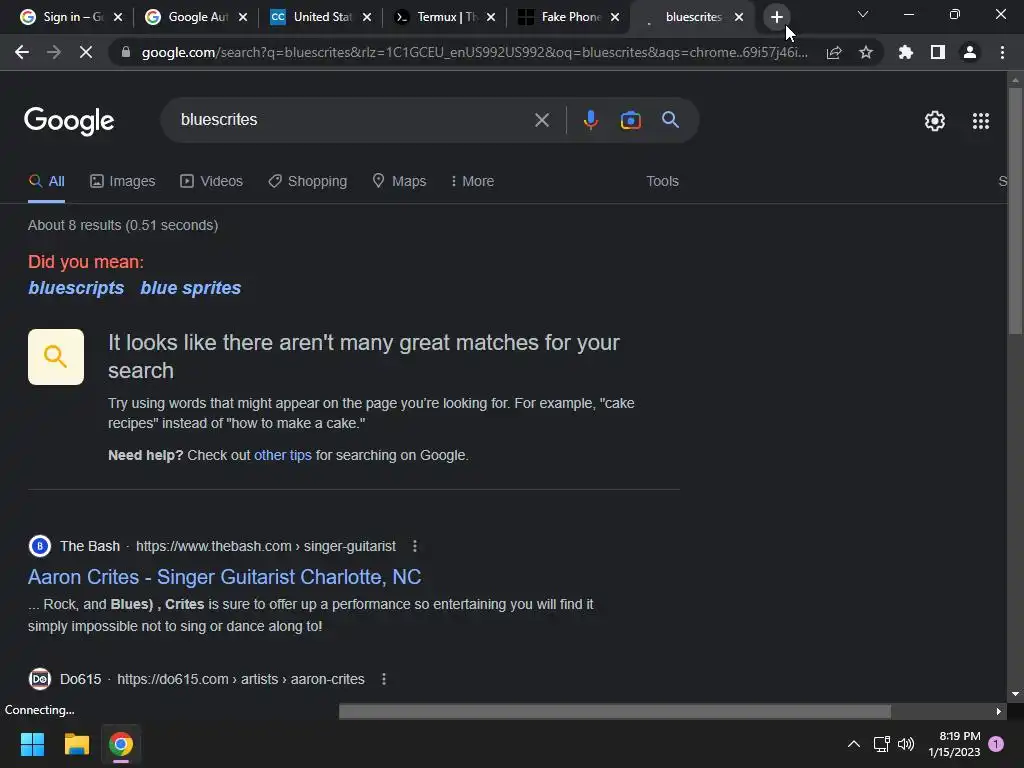Open Chrome side panel
This screenshot has width=1024, height=768.
tap(938, 52)
